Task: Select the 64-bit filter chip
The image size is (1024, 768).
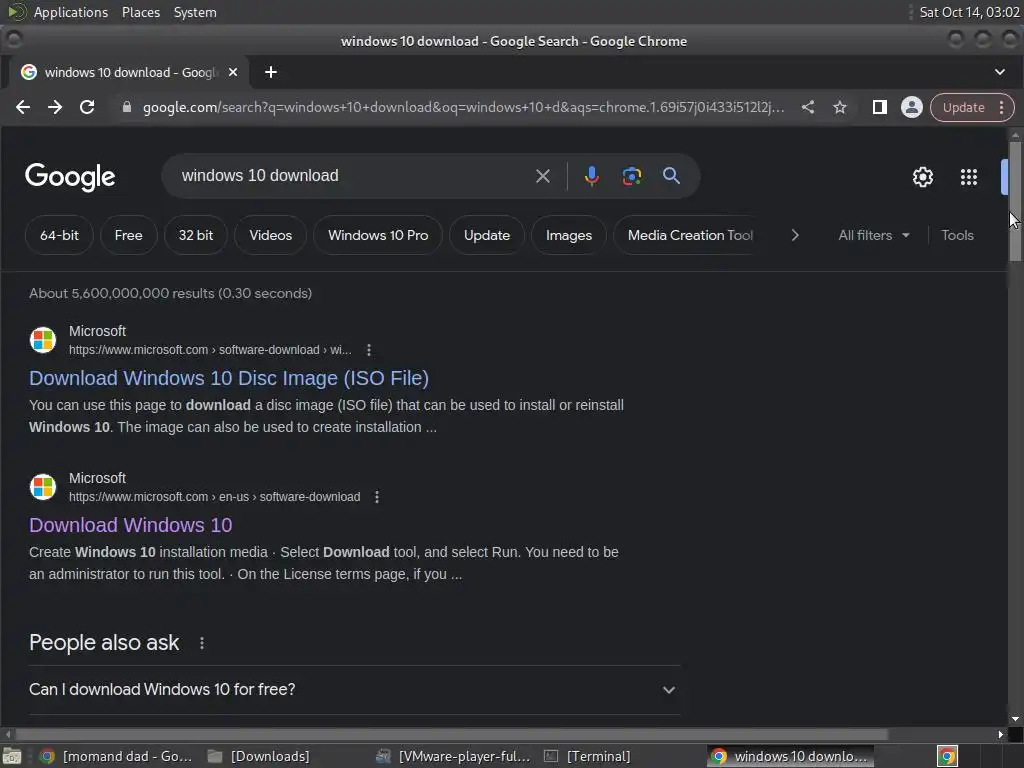Action: pyautogui.click(x=59, y=235)
